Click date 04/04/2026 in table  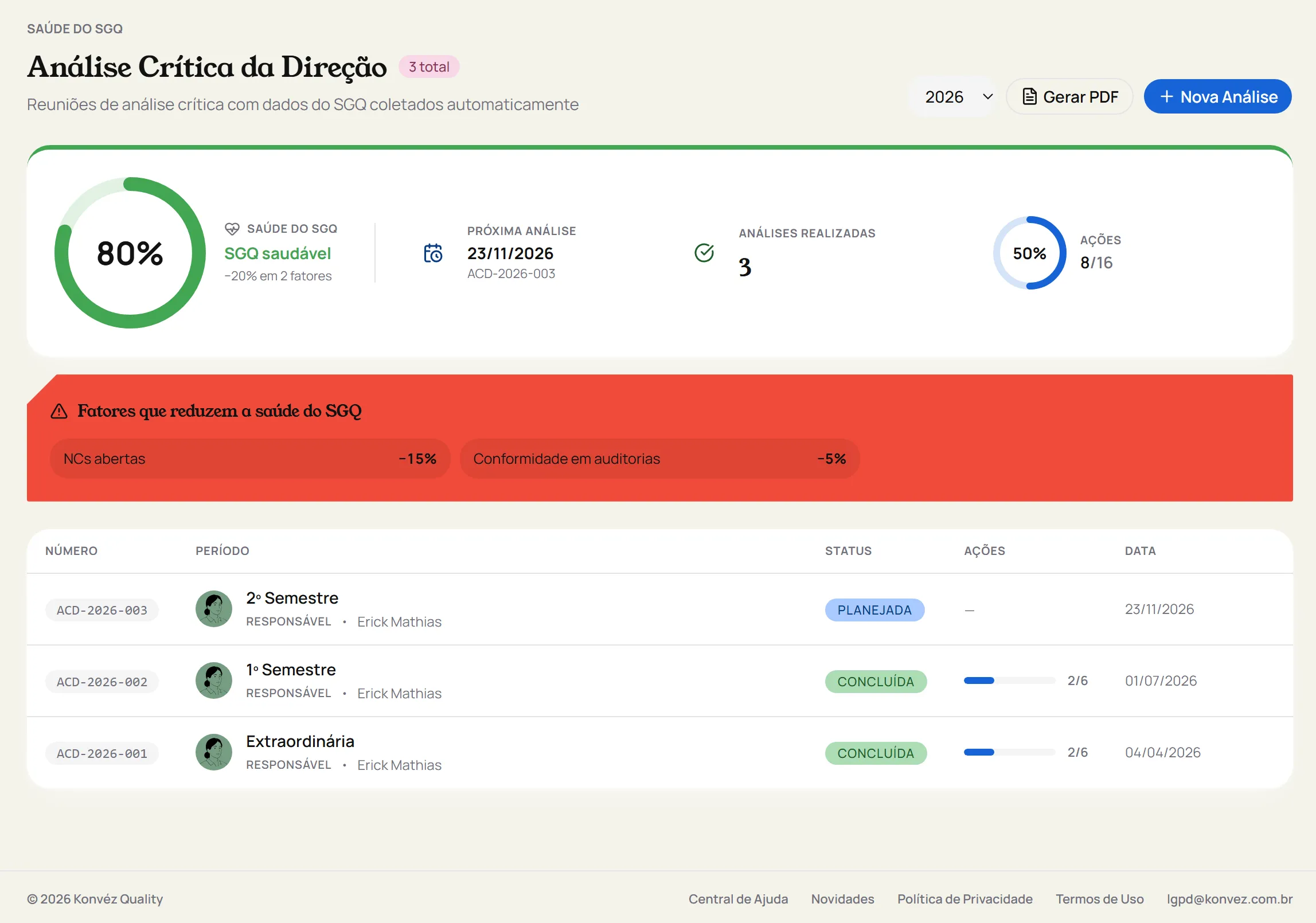click(1162, 752)
